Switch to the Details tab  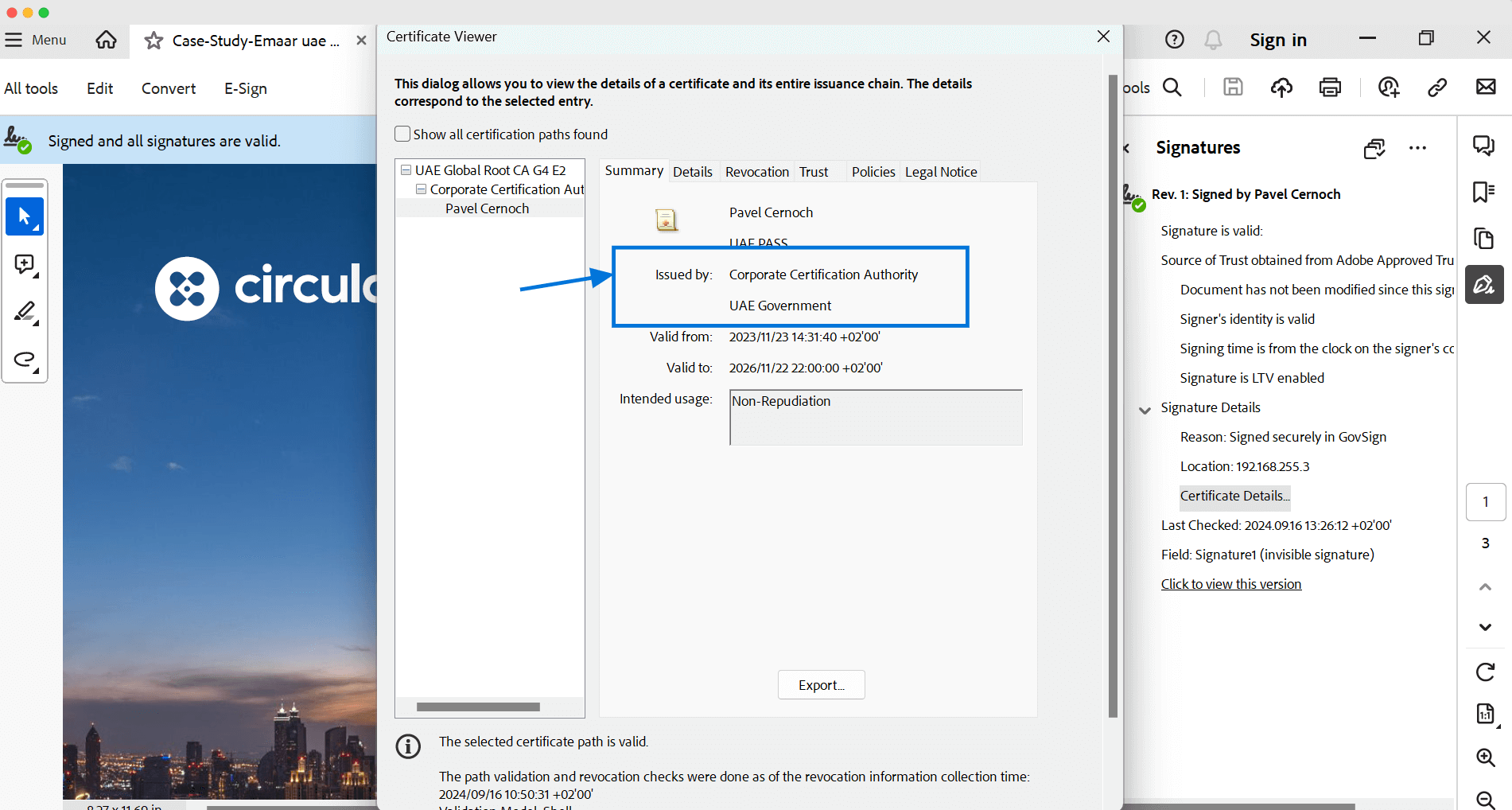point(693,171)
